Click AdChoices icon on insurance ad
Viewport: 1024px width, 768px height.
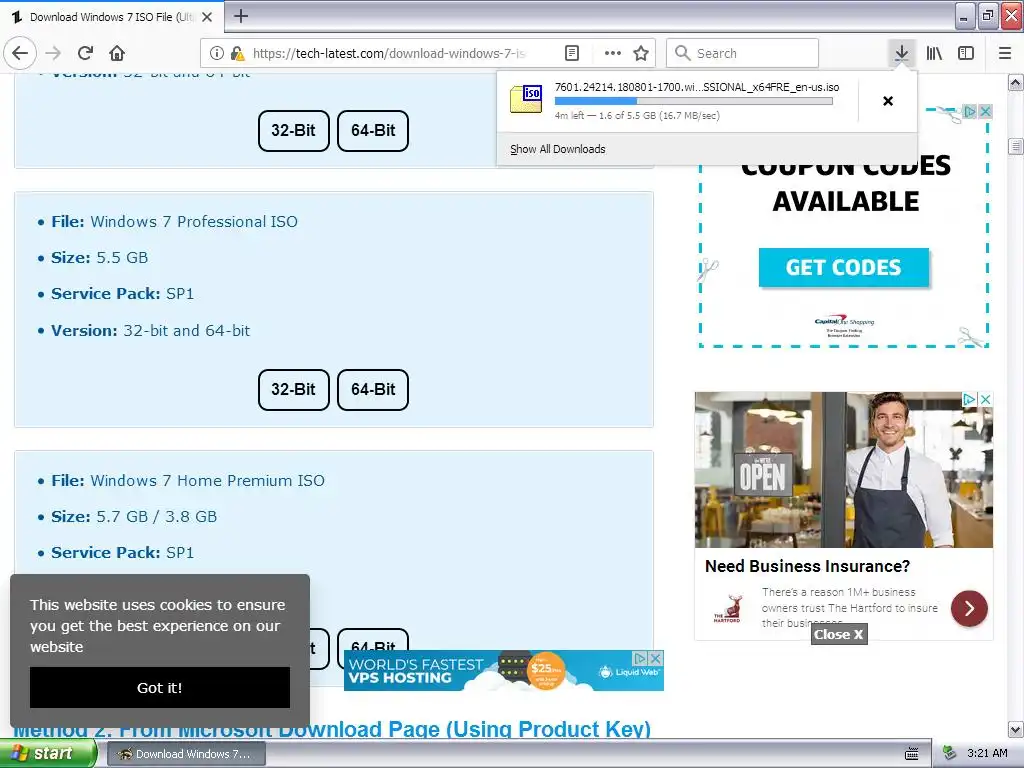pyautogui.click(x=970, y=398)
